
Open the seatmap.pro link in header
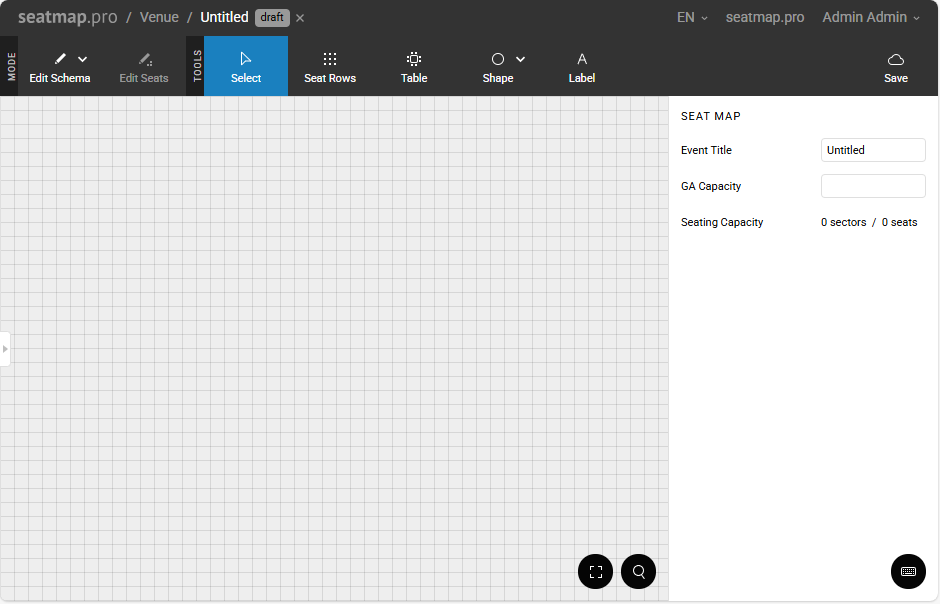[x=765, y=18]
